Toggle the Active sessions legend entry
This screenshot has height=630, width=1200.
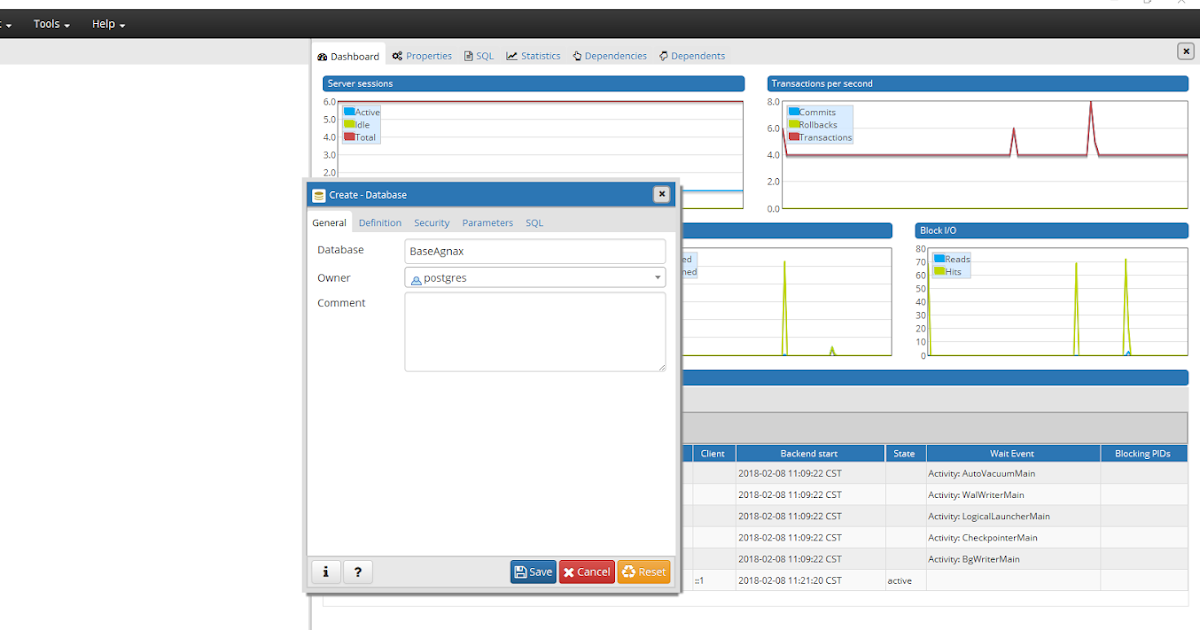tap(360, 112)
